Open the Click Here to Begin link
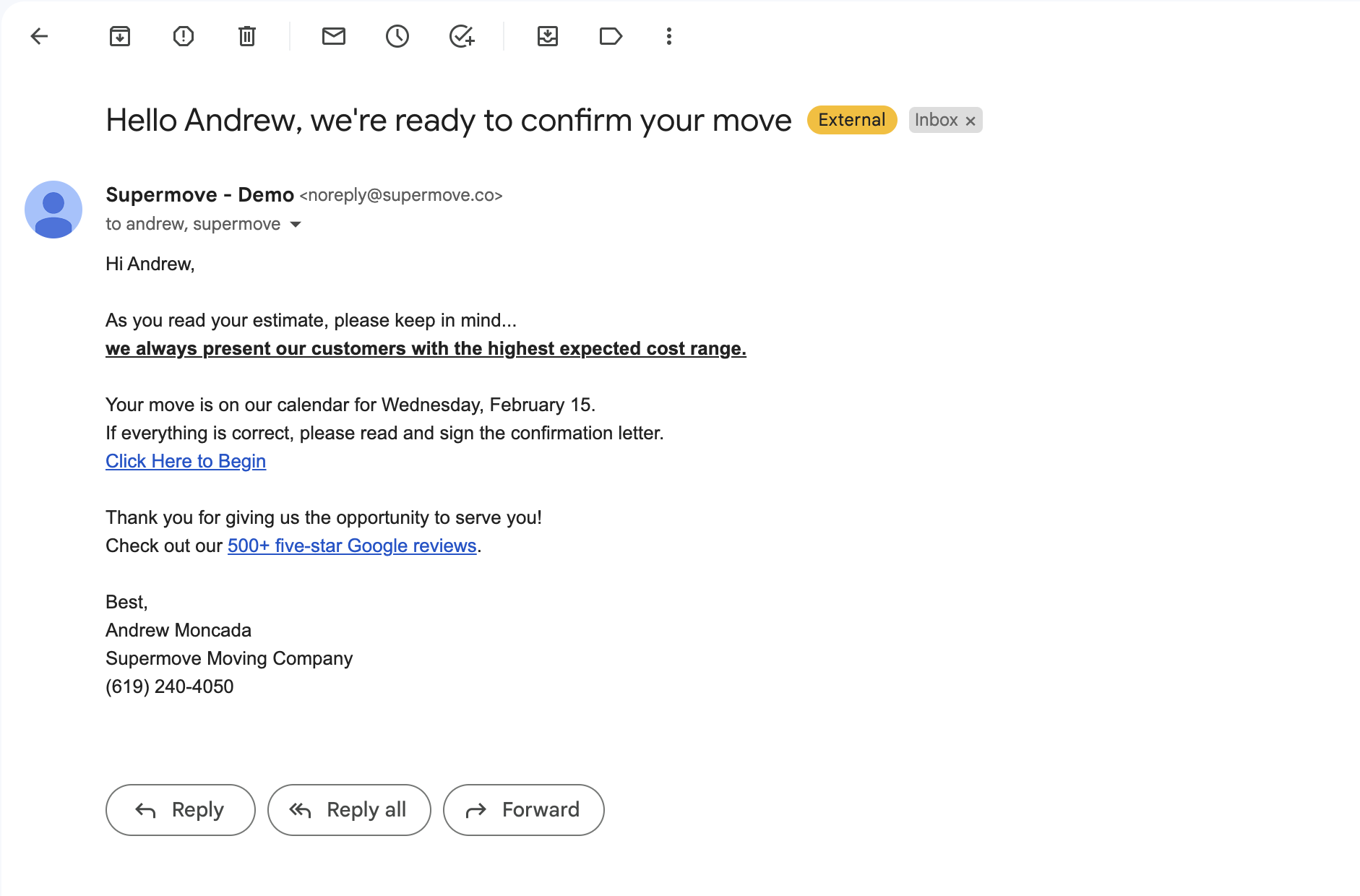This screenshot has width=1360, height=896. click(x=186, y=461)
